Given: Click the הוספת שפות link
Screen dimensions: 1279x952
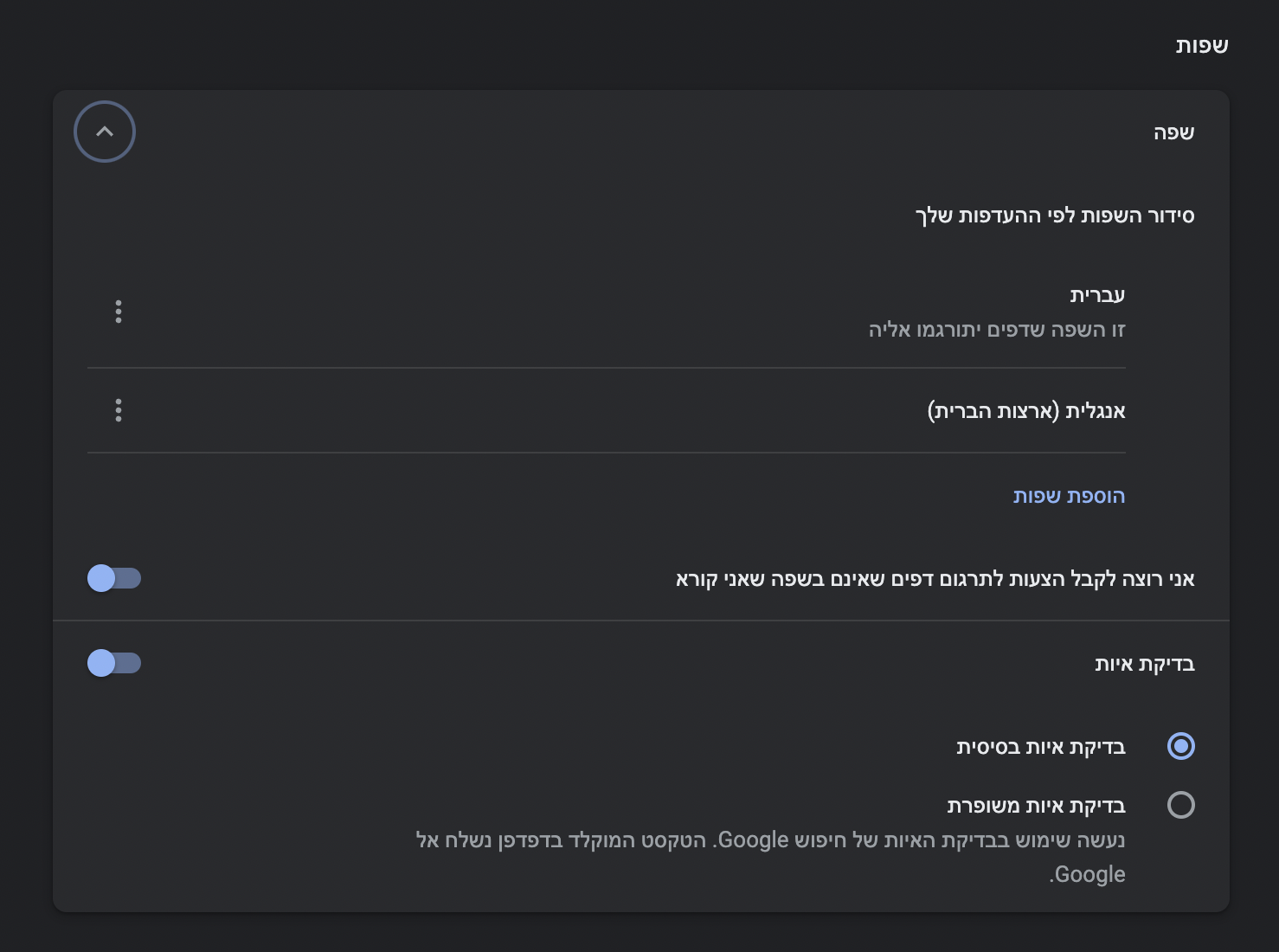Looking at the screenshot, I should coord(1069,496).
